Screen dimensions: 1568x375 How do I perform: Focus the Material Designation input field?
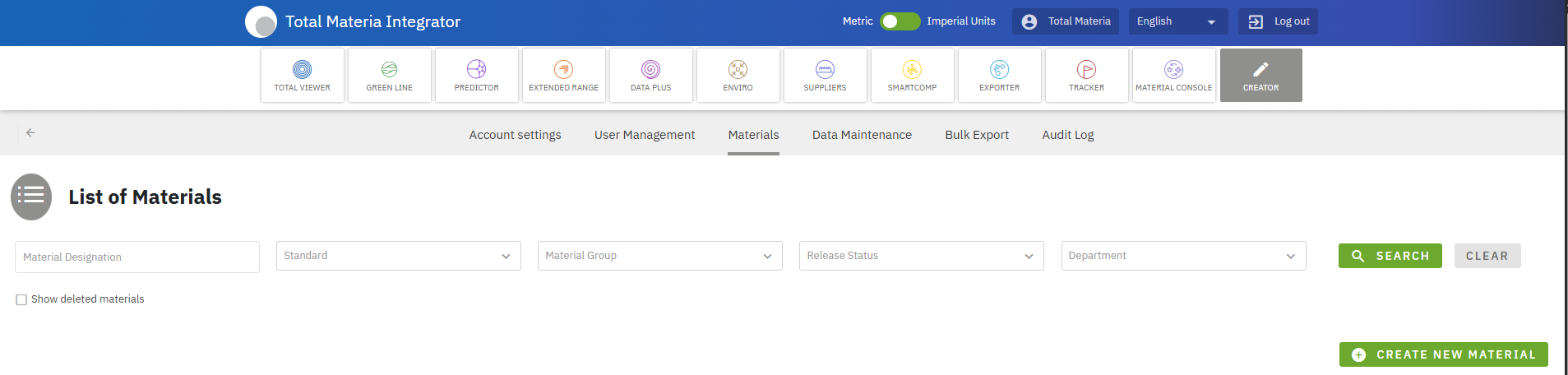point(136,257)
